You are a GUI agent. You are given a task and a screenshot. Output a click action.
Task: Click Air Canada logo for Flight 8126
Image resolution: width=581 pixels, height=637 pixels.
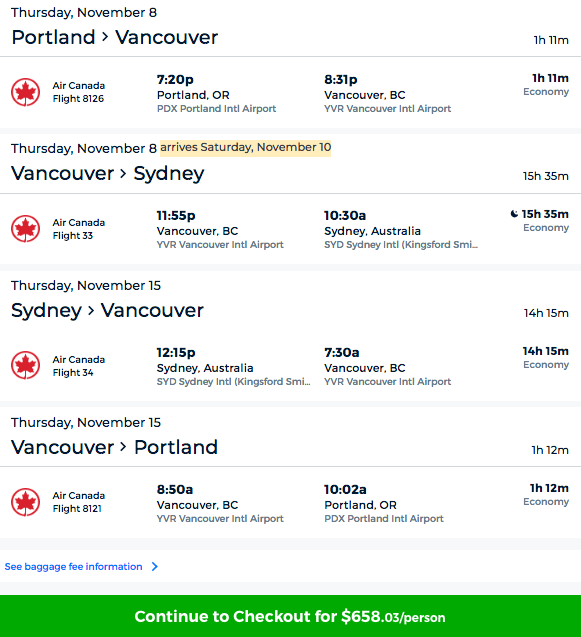tap(26, 92)
